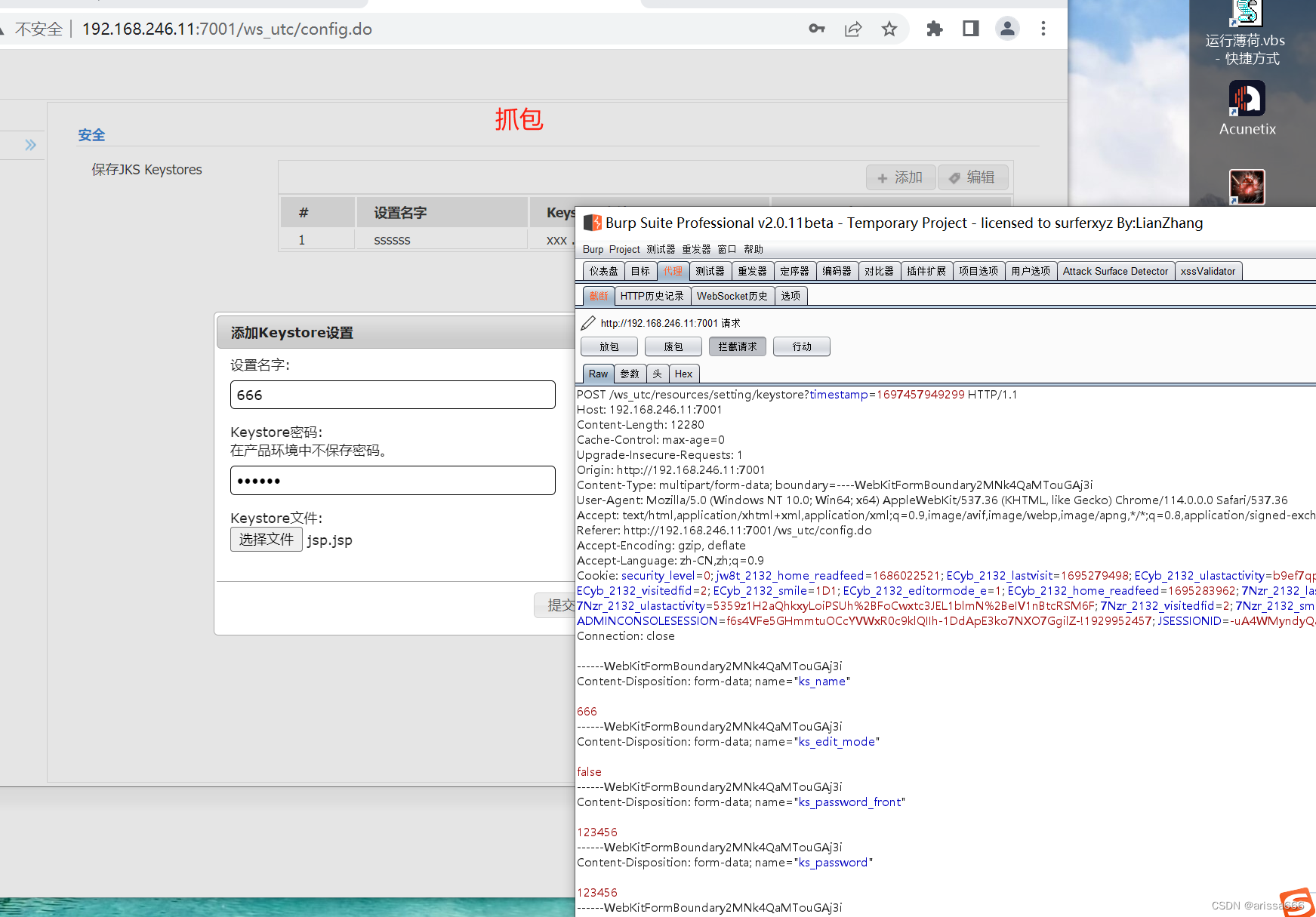Open the 重发器 menu in Burp menu bar
Screen dimensions: 1316x917
pyautogui.click(x=696, y=249)
